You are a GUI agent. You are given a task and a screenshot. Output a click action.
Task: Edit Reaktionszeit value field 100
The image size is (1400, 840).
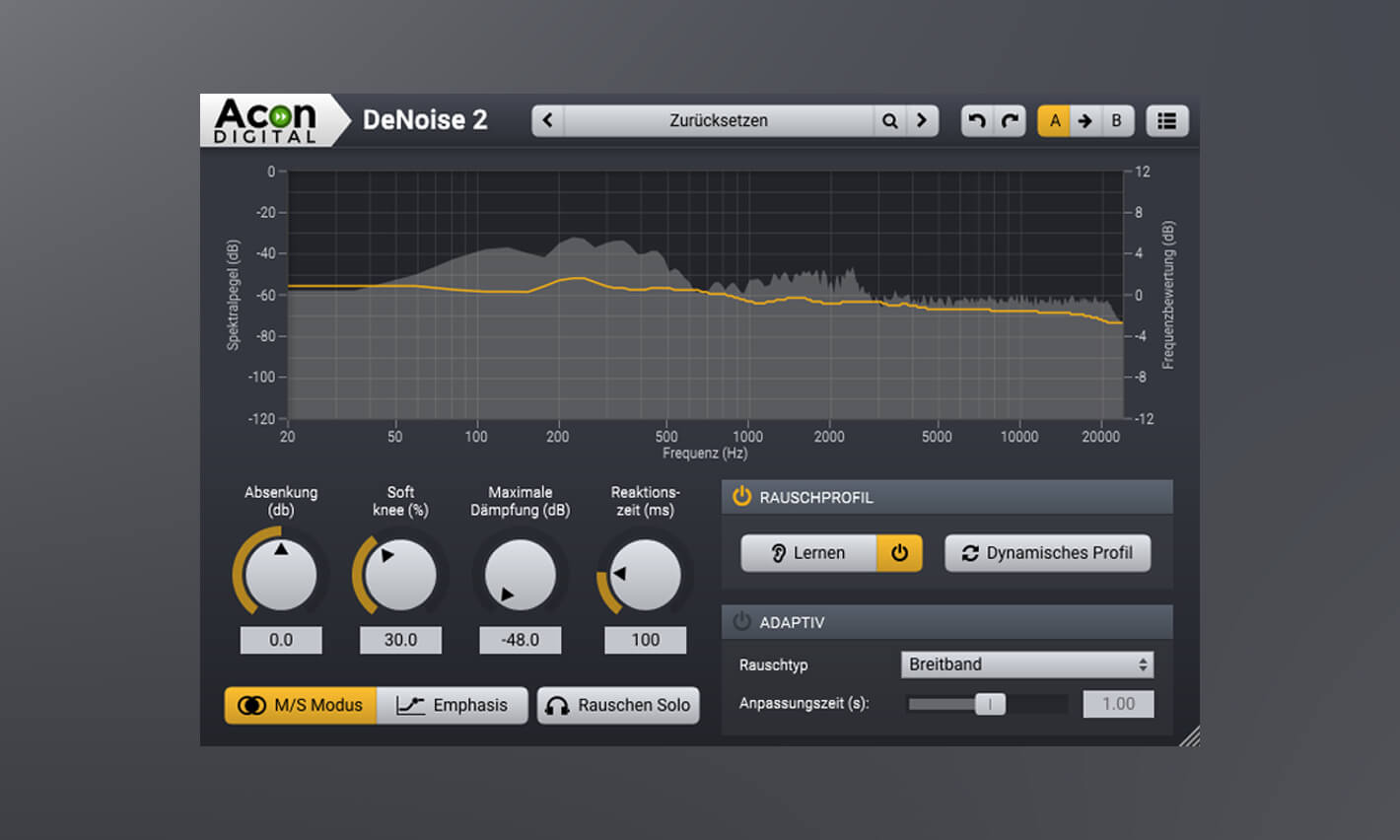[x=645, y=640]
